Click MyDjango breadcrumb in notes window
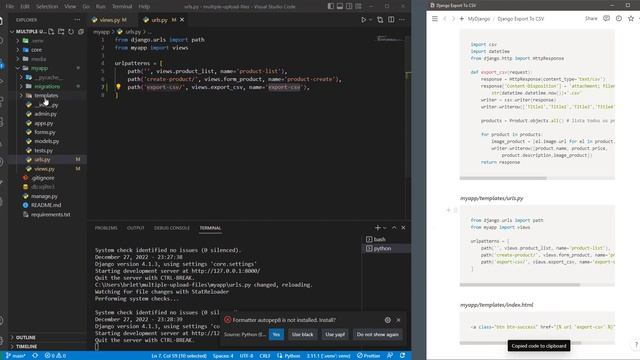The height and width of the screenshot is (360, 640). point(479,19)
